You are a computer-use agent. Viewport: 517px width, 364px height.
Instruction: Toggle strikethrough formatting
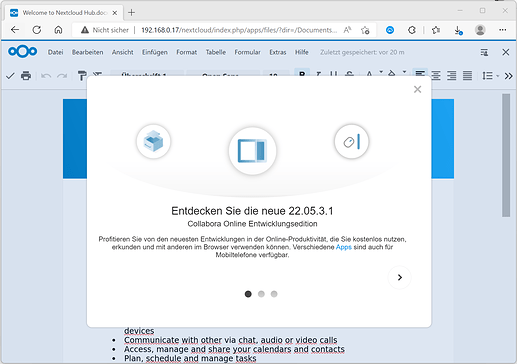(x=349, y=74)
